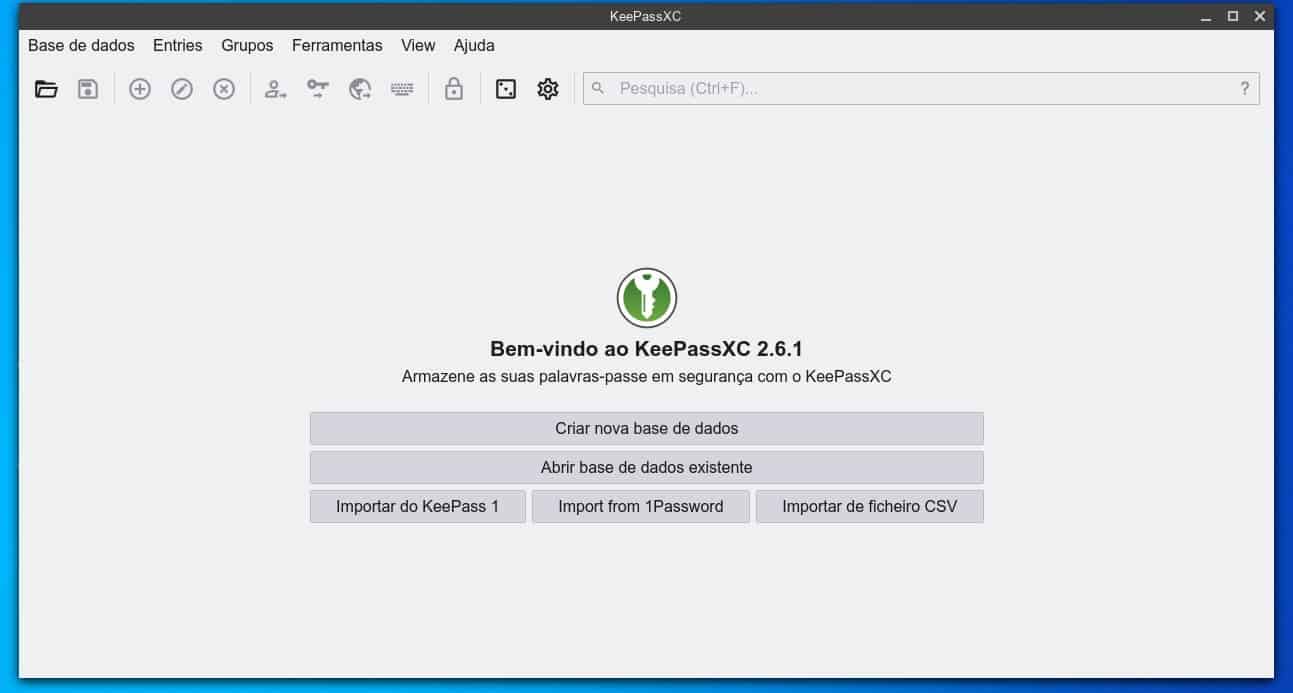Copy URL with the globe icon
The height and width of the screenshot is (693, 1293).
(360, 89)
